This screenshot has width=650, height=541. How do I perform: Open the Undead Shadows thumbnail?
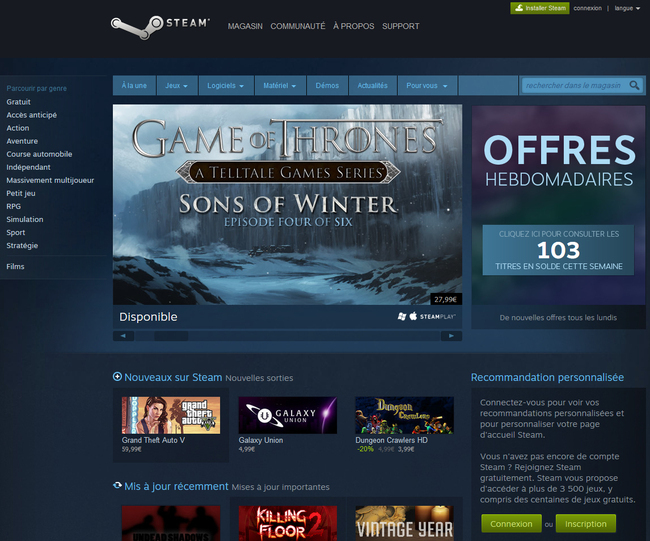[171, 523]
